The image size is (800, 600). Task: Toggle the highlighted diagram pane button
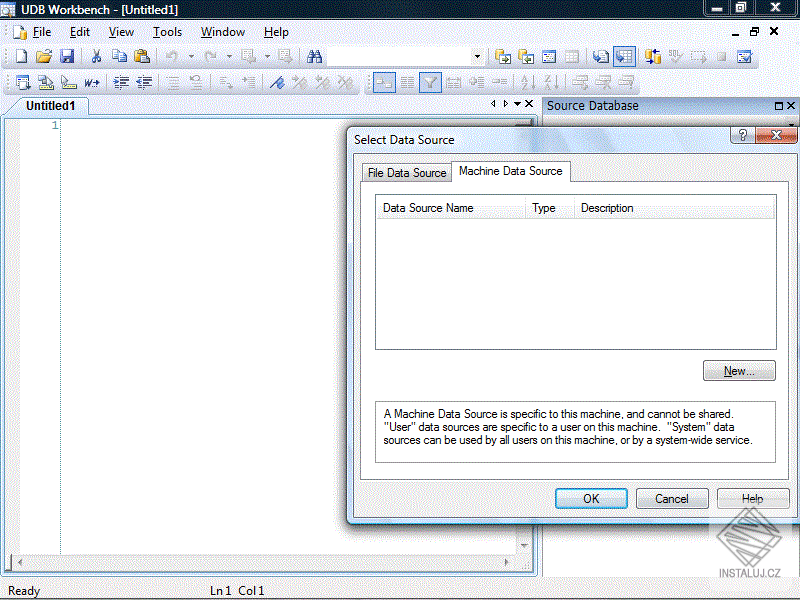click(384, 82)
